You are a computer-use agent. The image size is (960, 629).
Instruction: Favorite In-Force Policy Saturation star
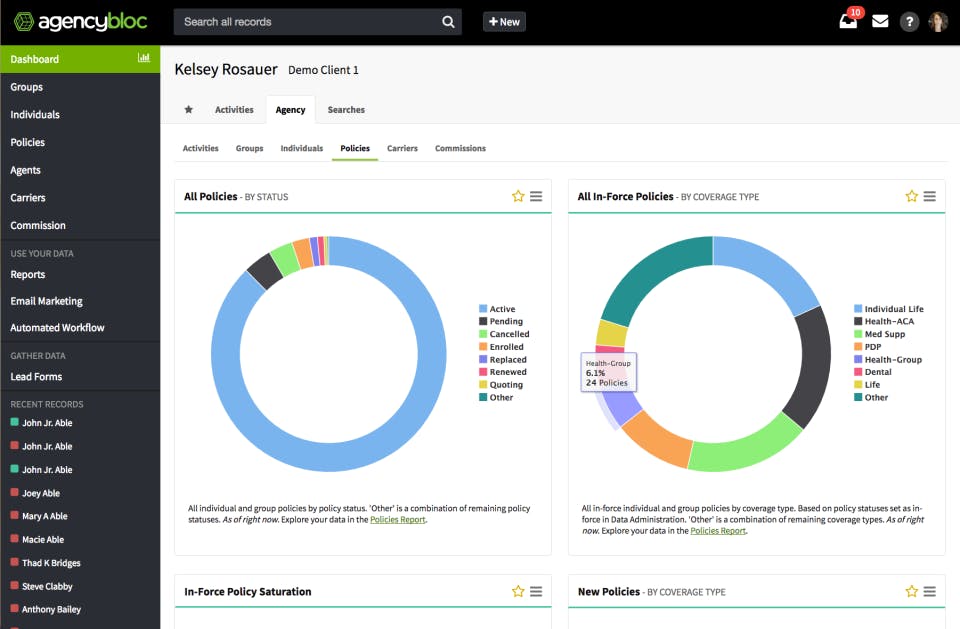(x=518, y=591)
